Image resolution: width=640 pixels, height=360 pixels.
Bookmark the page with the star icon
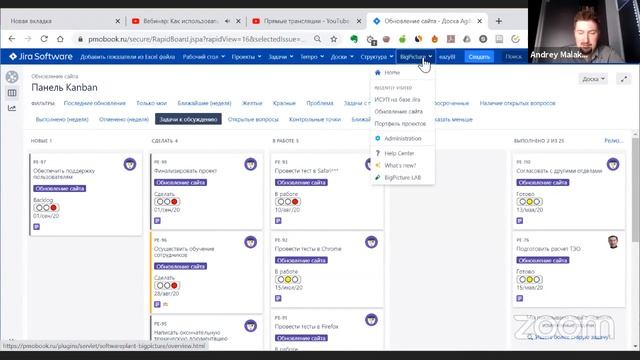[x=334, y=39]
